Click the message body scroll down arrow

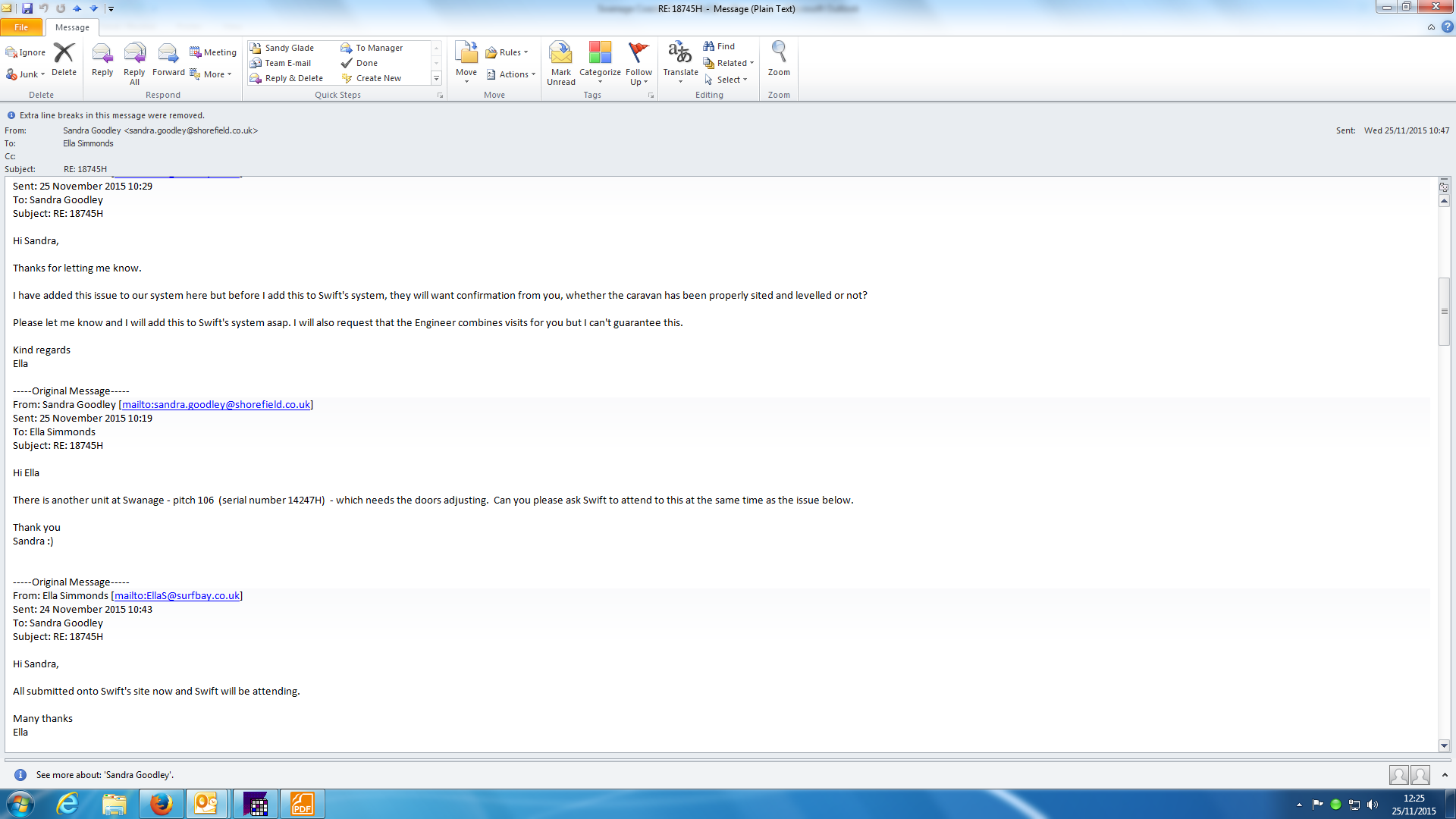click(1444, 745)
